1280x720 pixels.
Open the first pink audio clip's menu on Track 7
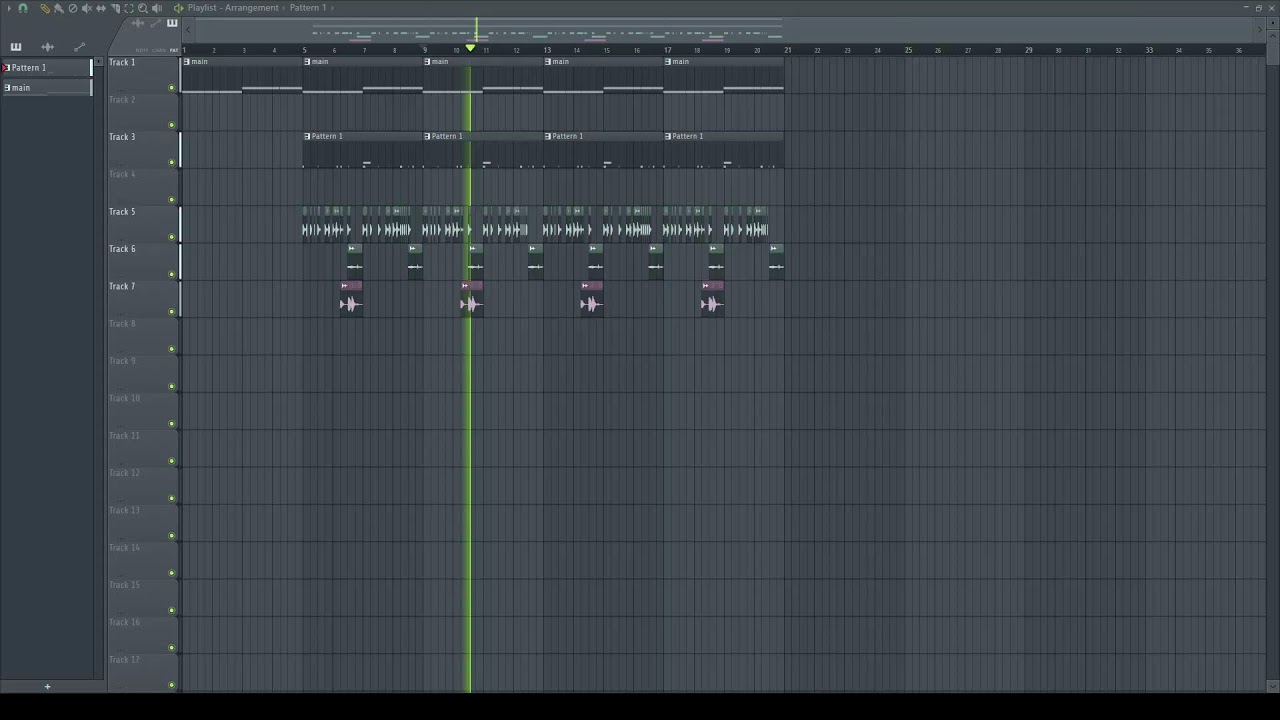click(x=344, y=286)
